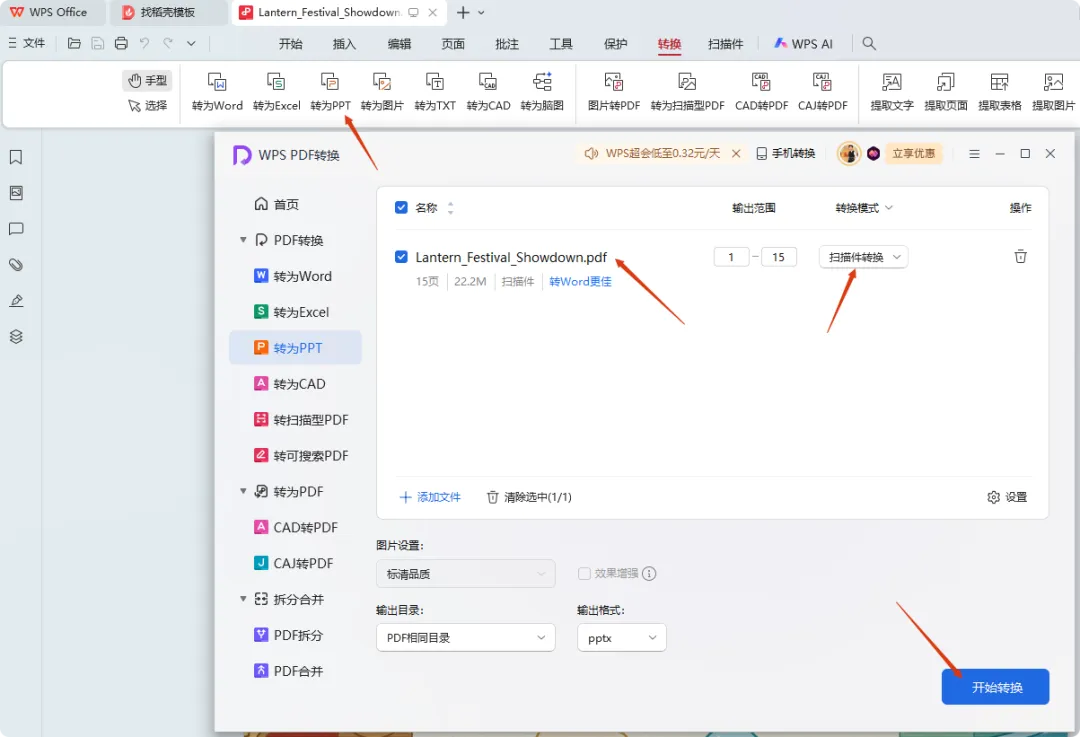The width and height of the screenshot is (1080, 737).
Task: Open the comments sidebar panel icon
Action: pos(16,229)
